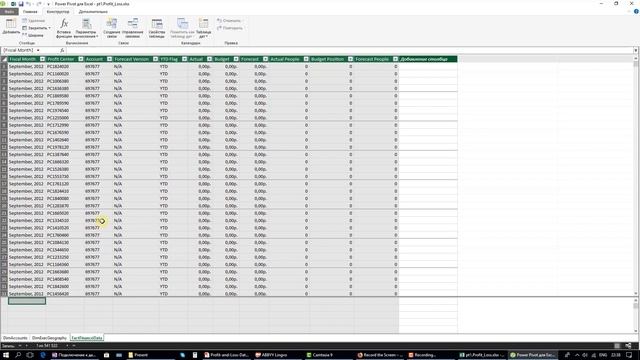This screenshot has width=640, height=360.
Task: Switch to the Advanced (Дополнительно) ribbon tab
Action: pyautogui.click(x=93, y=11)
